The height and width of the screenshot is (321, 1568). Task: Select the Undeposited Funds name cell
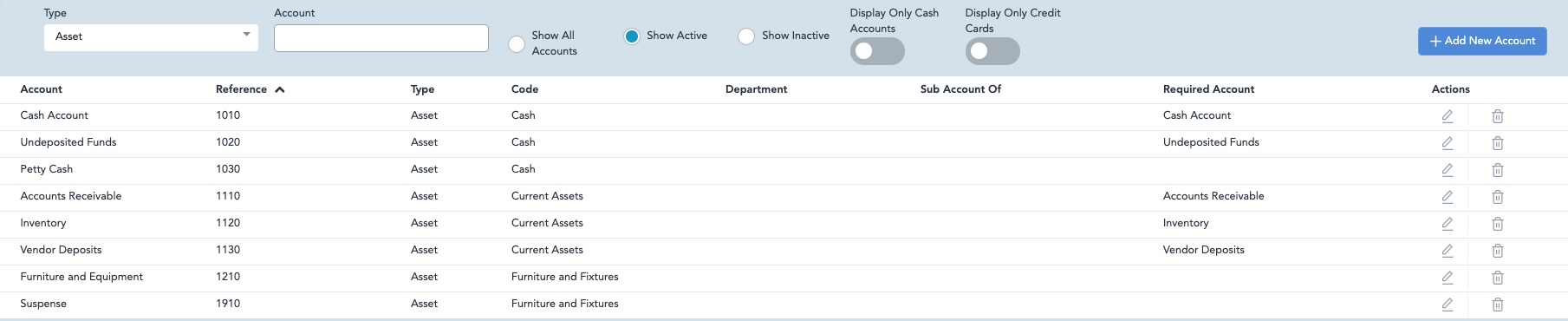tap(68, 142)
